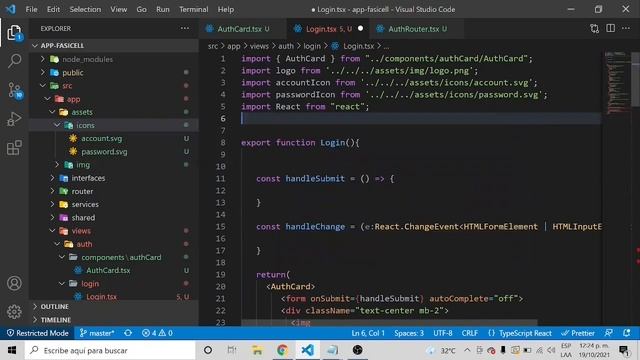Click the open changes compare icon
640x360 pixels.
pyautogui.click(x=594, y=29)
